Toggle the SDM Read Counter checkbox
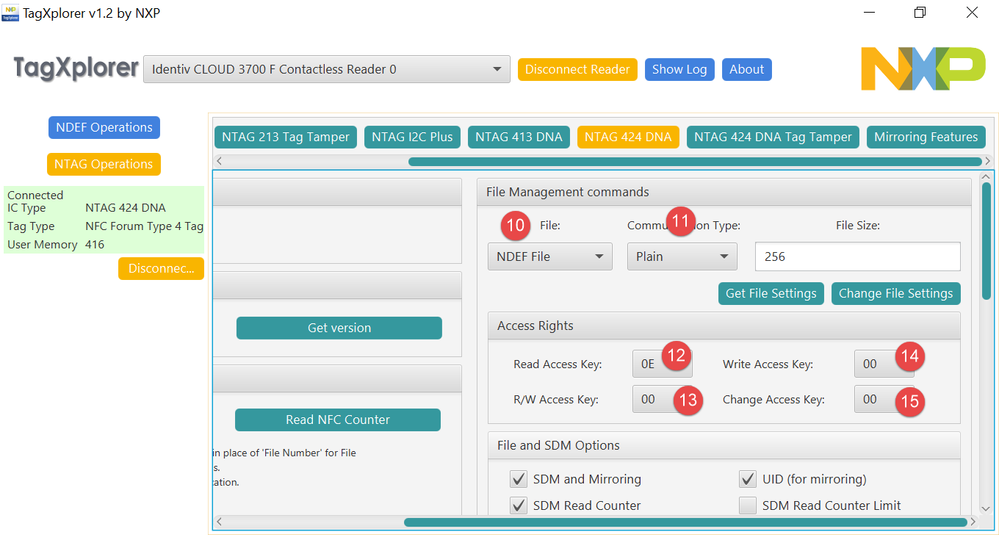999x535 pixels. point(519,506)
